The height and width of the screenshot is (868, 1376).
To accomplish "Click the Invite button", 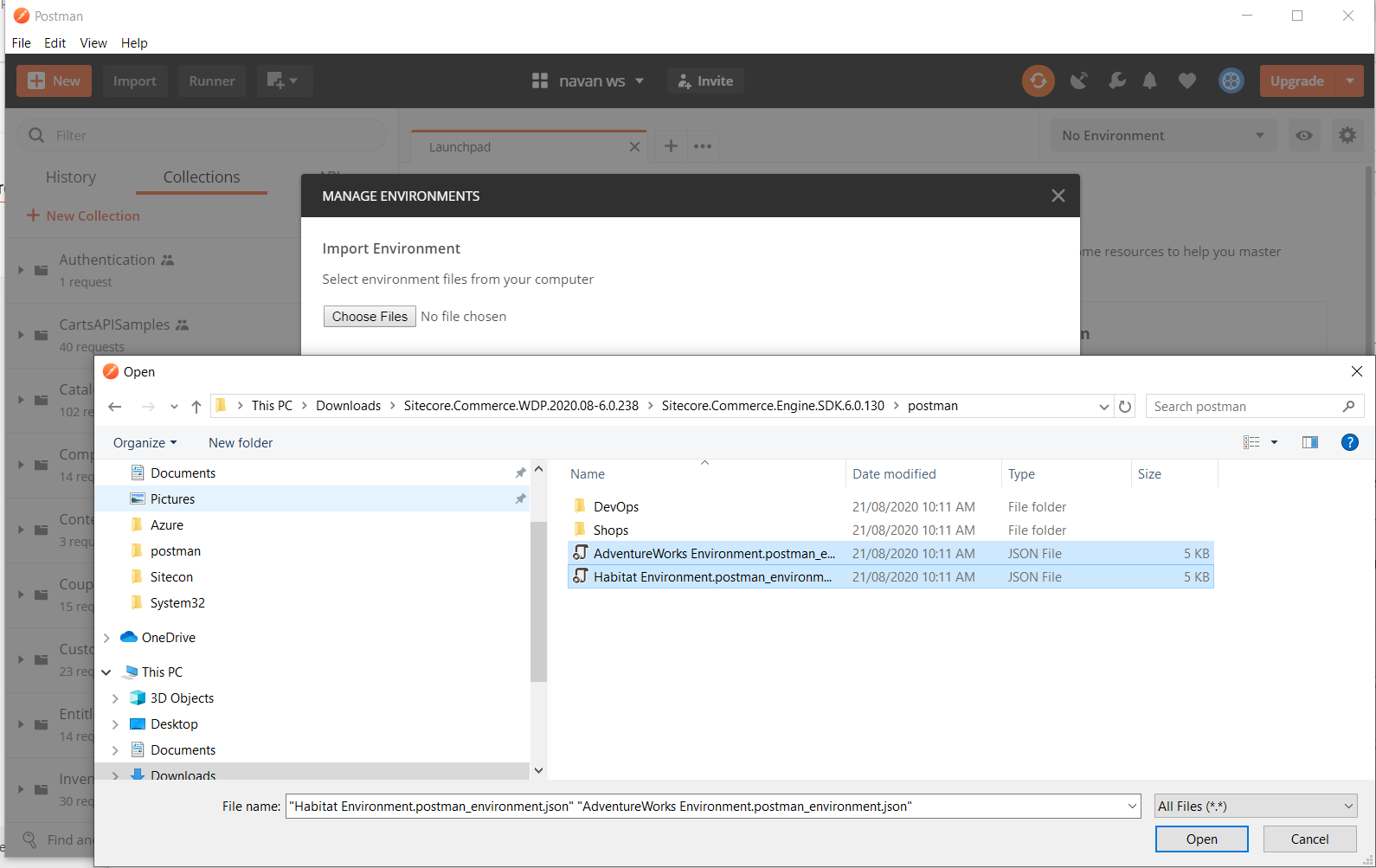I will click(705, 80).
